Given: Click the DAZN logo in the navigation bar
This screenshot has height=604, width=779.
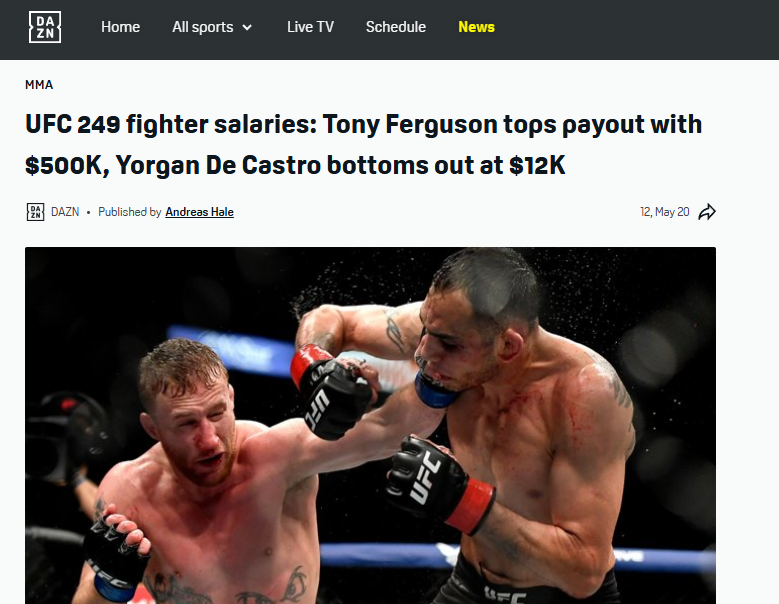Looking at the screenshot, I should (x=45, y=27).
